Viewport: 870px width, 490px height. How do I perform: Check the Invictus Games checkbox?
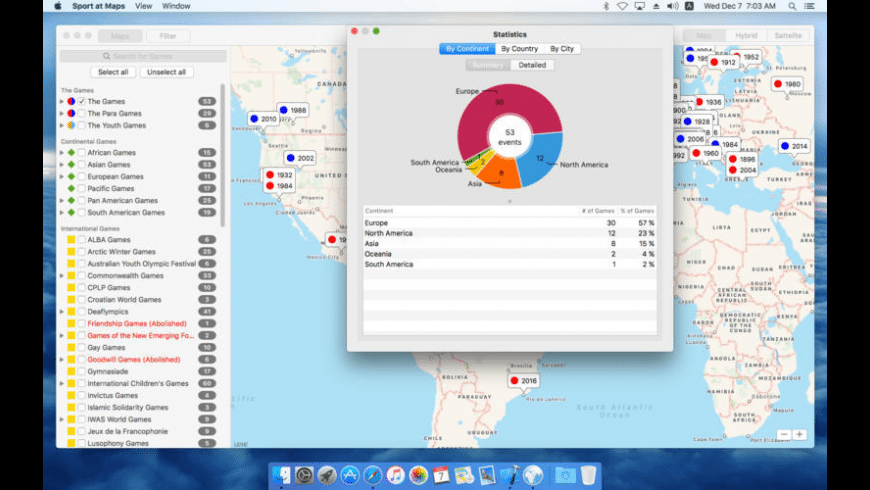[82, 396]
